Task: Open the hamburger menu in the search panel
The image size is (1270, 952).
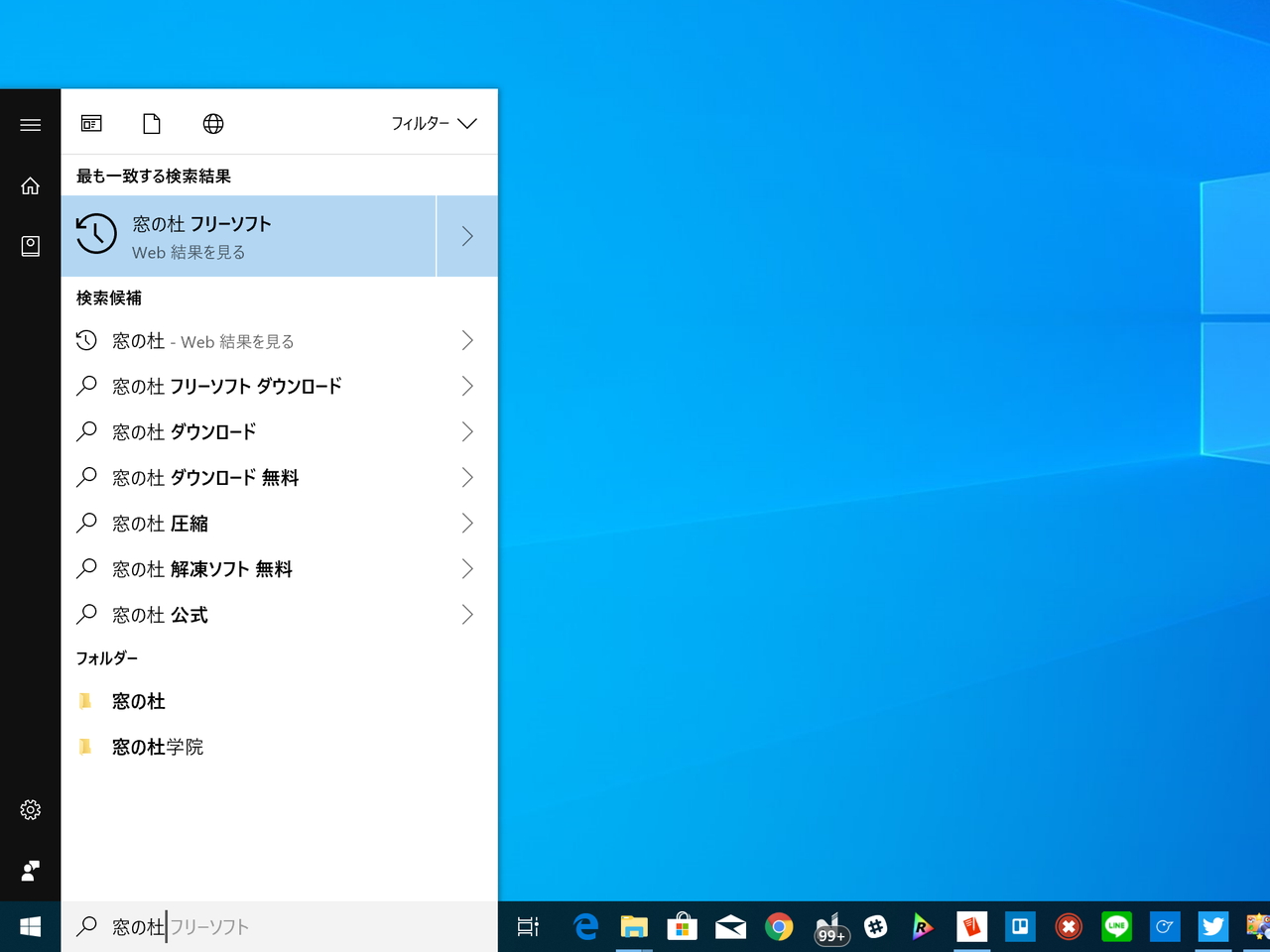Action: (30, 124)
